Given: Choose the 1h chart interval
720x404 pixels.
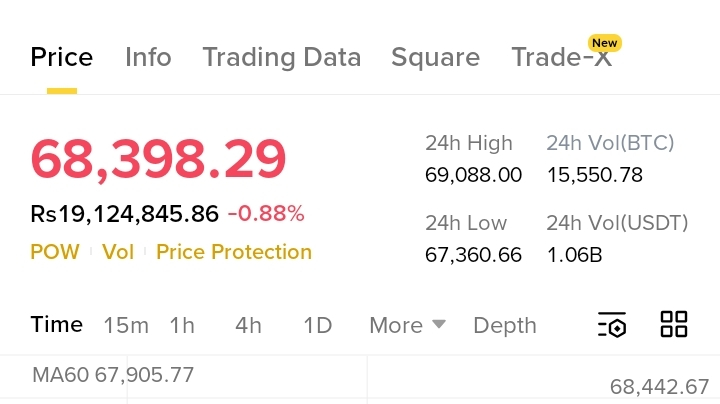Looking at the screenshot, I should click(x=182, y=325).
